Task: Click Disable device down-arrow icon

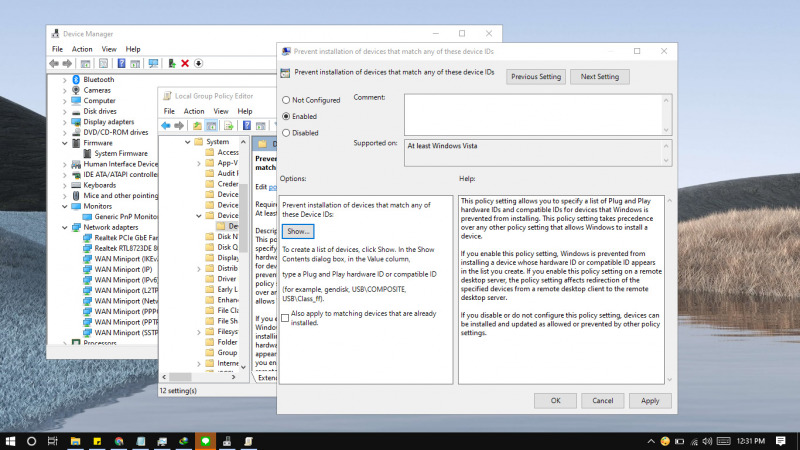Action: pyautogui.click(x=198, y=63)
